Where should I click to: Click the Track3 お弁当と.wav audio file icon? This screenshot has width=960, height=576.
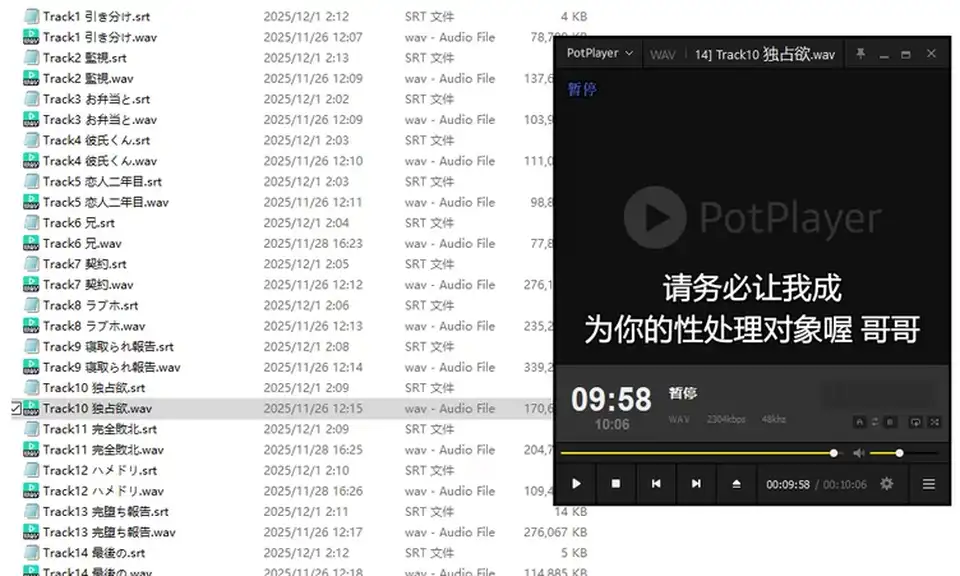(x=31, y=120)
